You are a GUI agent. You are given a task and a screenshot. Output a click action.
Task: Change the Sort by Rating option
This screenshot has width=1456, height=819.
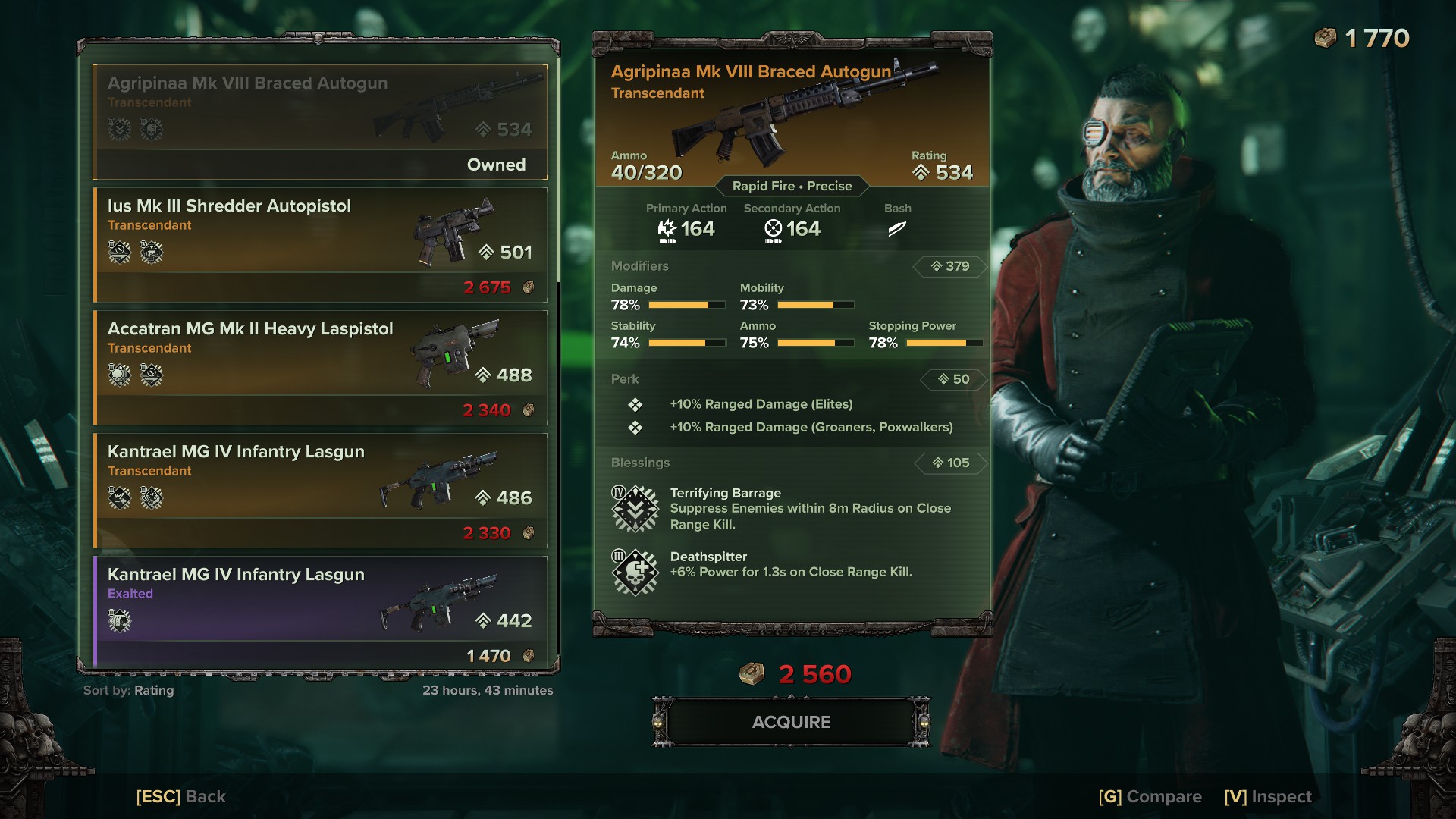[x=129, y=690]
